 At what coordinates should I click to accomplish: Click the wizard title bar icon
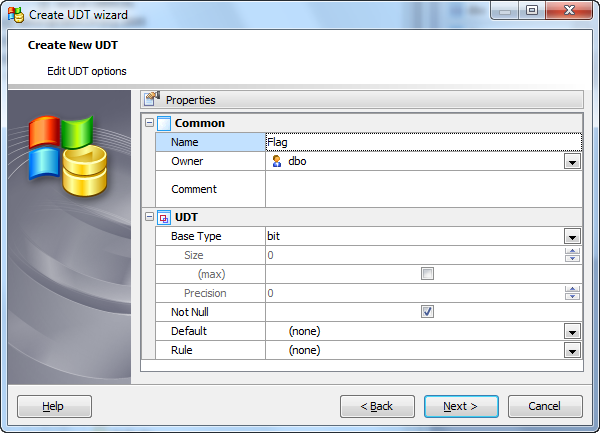(15, 13)
